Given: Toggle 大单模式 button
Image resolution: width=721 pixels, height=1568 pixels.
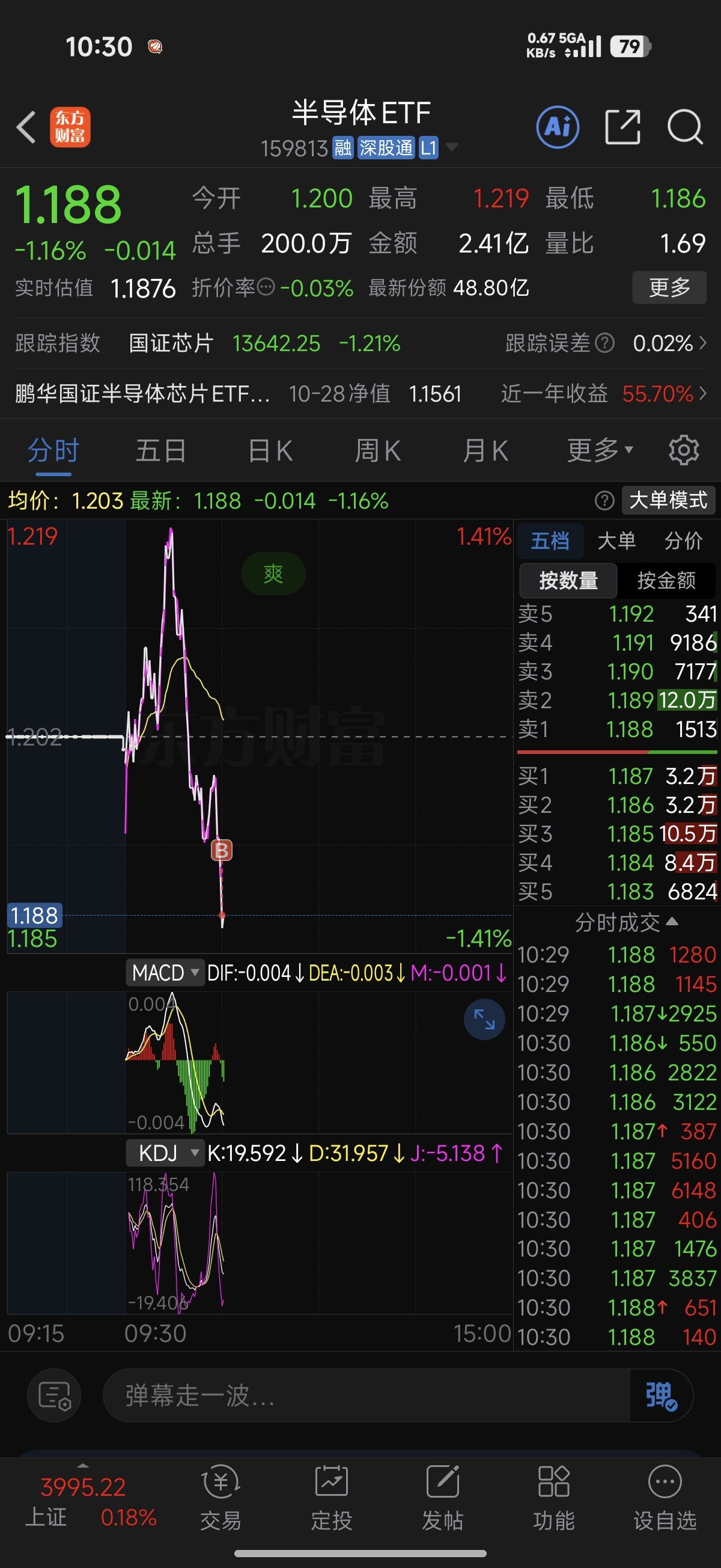Looking at the screenshot, I should coord(668,500).
